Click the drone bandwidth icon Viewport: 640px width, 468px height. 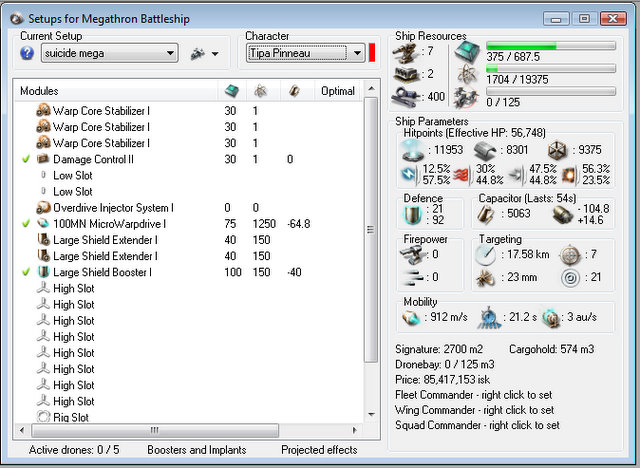tap(467, 98)
